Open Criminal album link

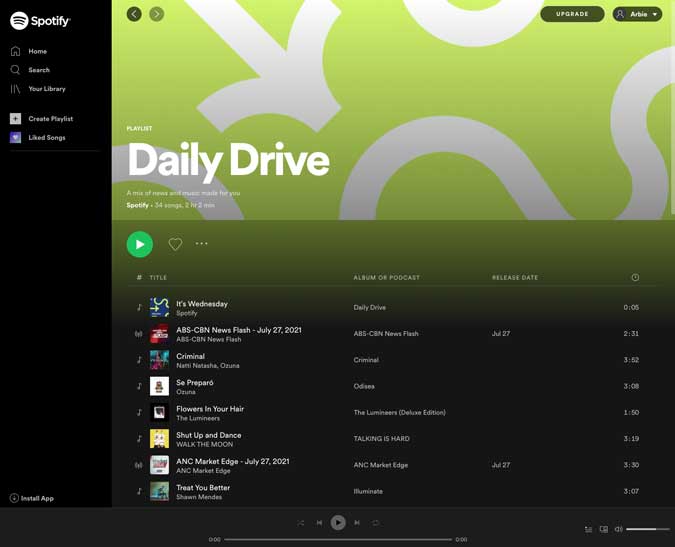(366, 360)
